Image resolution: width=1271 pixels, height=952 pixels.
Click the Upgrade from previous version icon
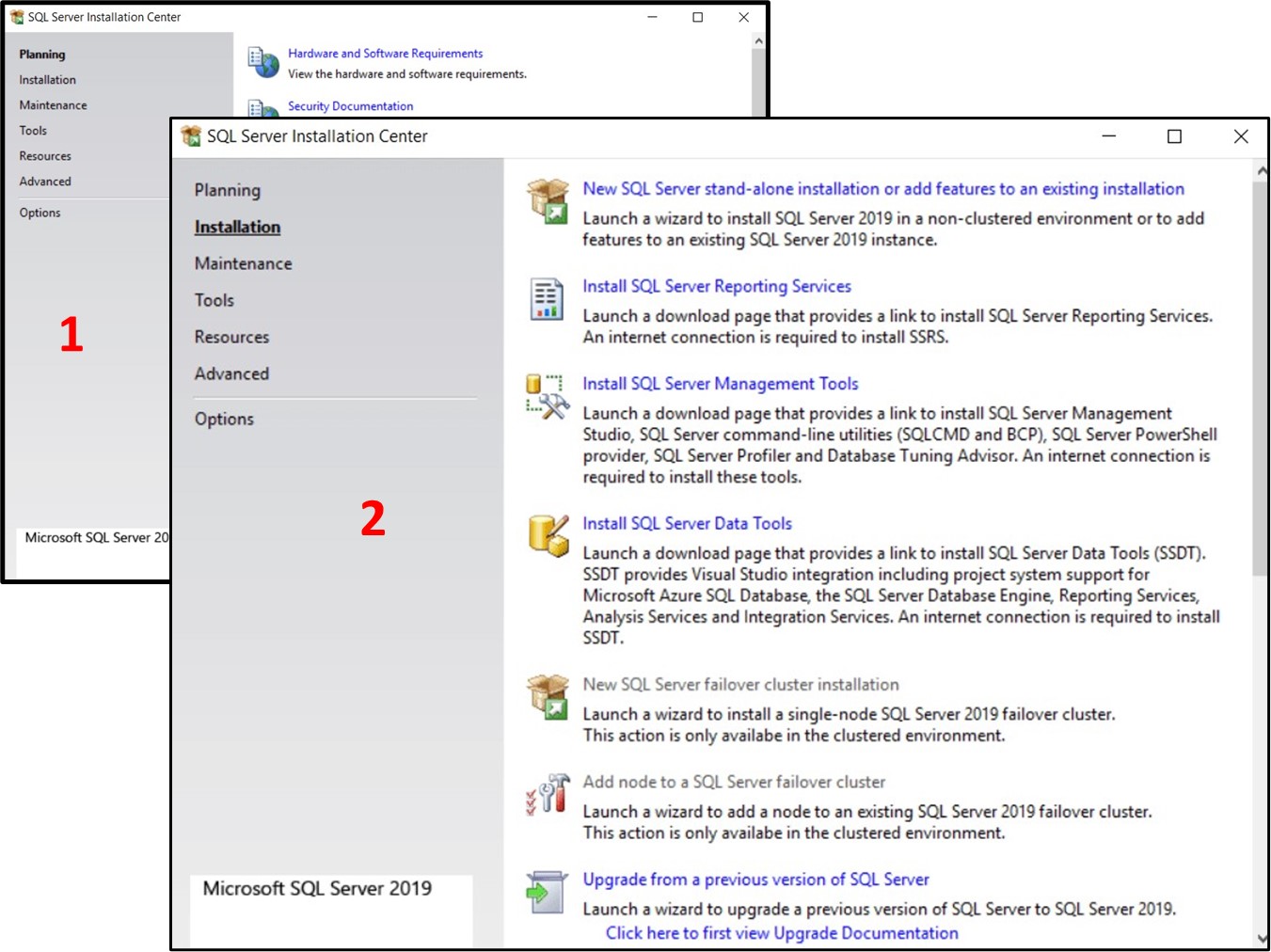[547, 892]
